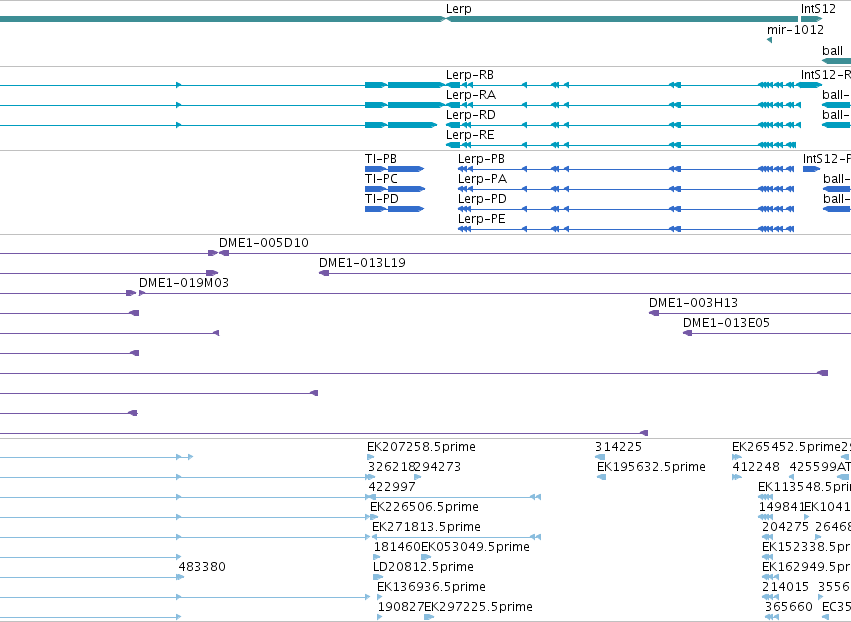The height and width of the screenshot is (622, 851).
Task: Click the Tl-PC protein feature label
Action: click(381, 179)
